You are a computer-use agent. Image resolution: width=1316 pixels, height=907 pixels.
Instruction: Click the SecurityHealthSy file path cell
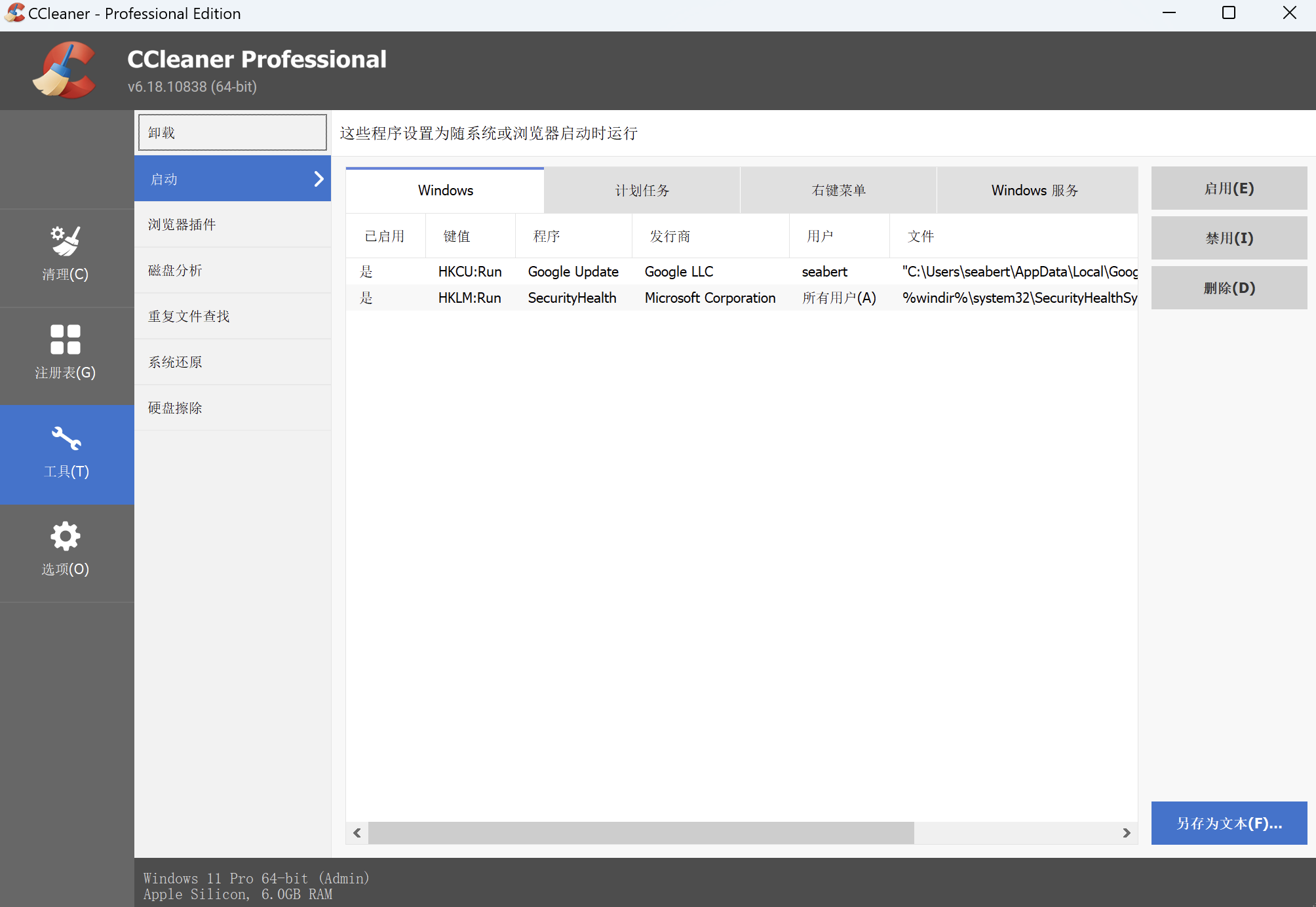coord(1020,298)
